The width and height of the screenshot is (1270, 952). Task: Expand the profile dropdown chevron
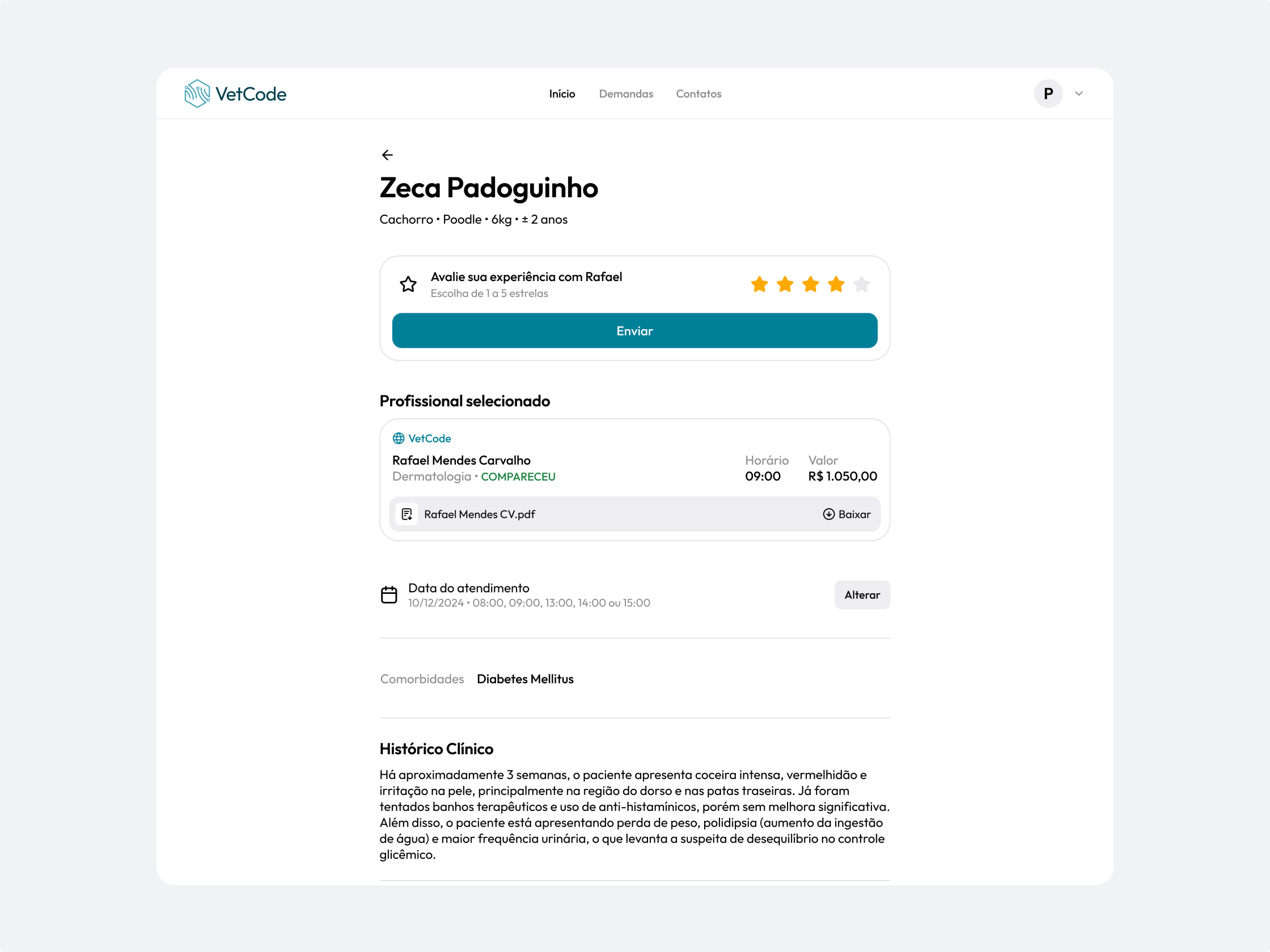1079,93
